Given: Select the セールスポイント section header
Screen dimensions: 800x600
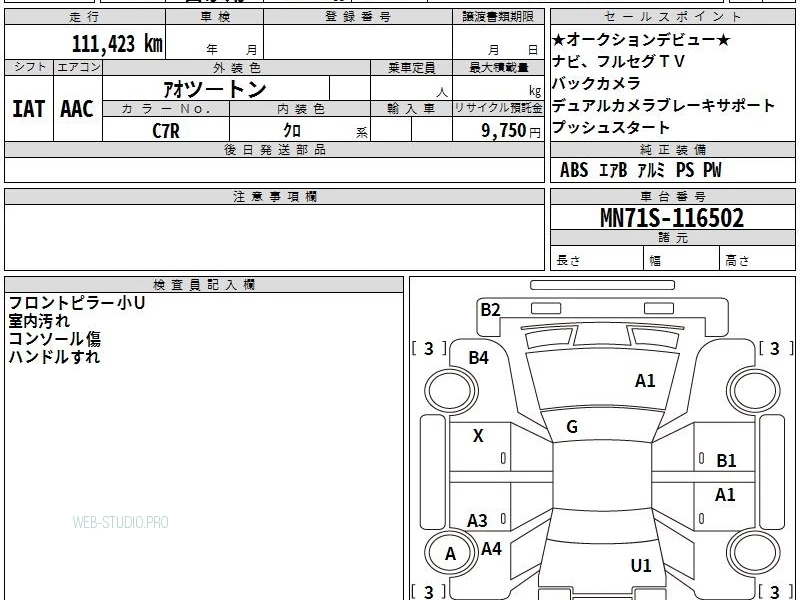Looking at the screenshot, I should [x=672, y=17].
